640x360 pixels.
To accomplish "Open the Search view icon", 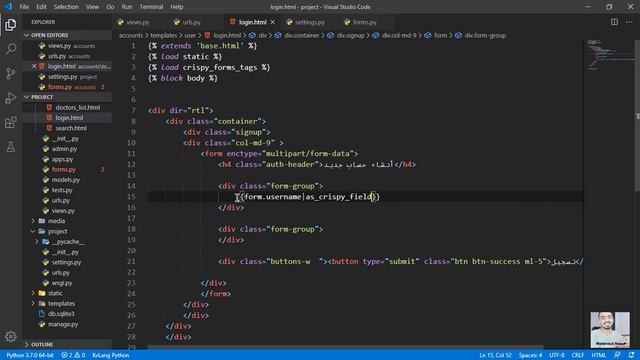I will (11, 49).
